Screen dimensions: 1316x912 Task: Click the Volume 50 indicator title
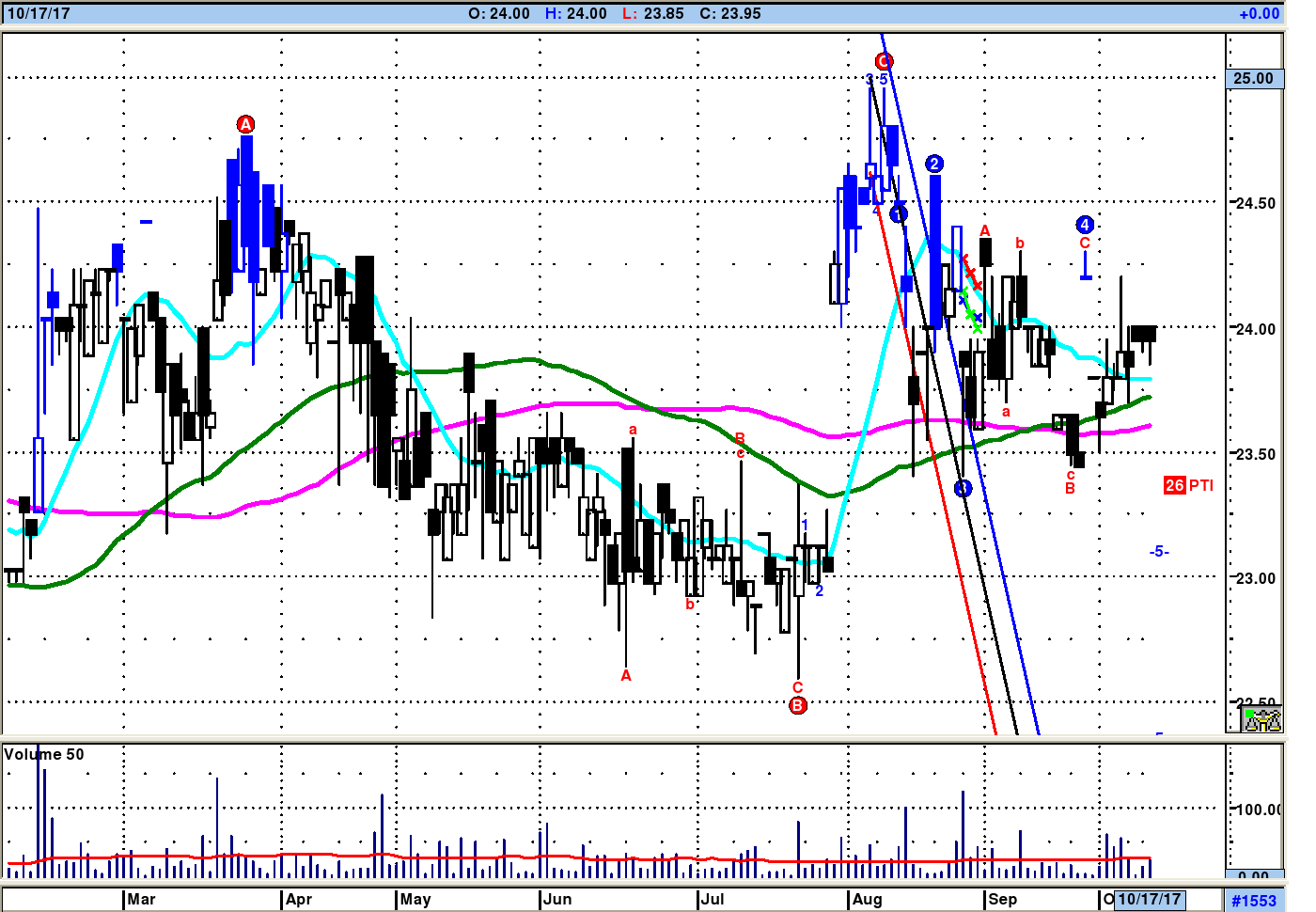[44, 754]
